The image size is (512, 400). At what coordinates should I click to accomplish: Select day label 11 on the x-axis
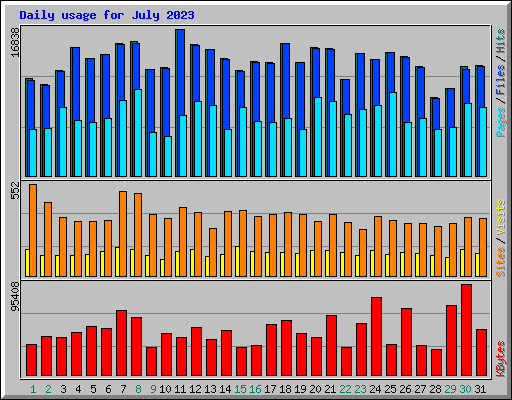180,389
